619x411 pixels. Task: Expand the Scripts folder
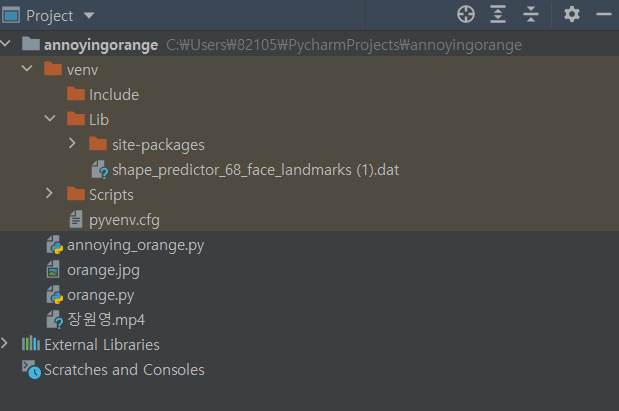click(50, 195)
